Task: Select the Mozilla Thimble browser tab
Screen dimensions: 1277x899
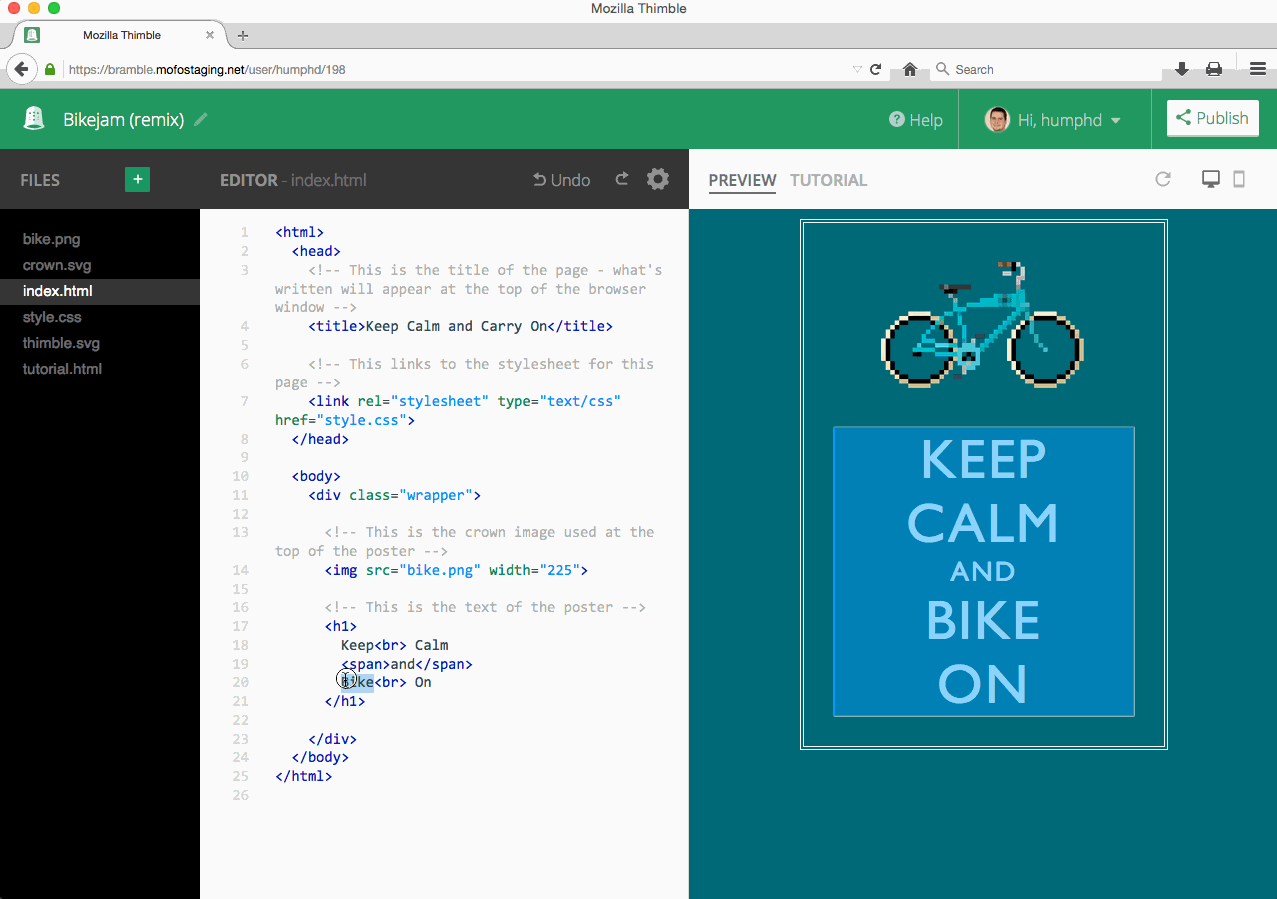Action: 122,35
